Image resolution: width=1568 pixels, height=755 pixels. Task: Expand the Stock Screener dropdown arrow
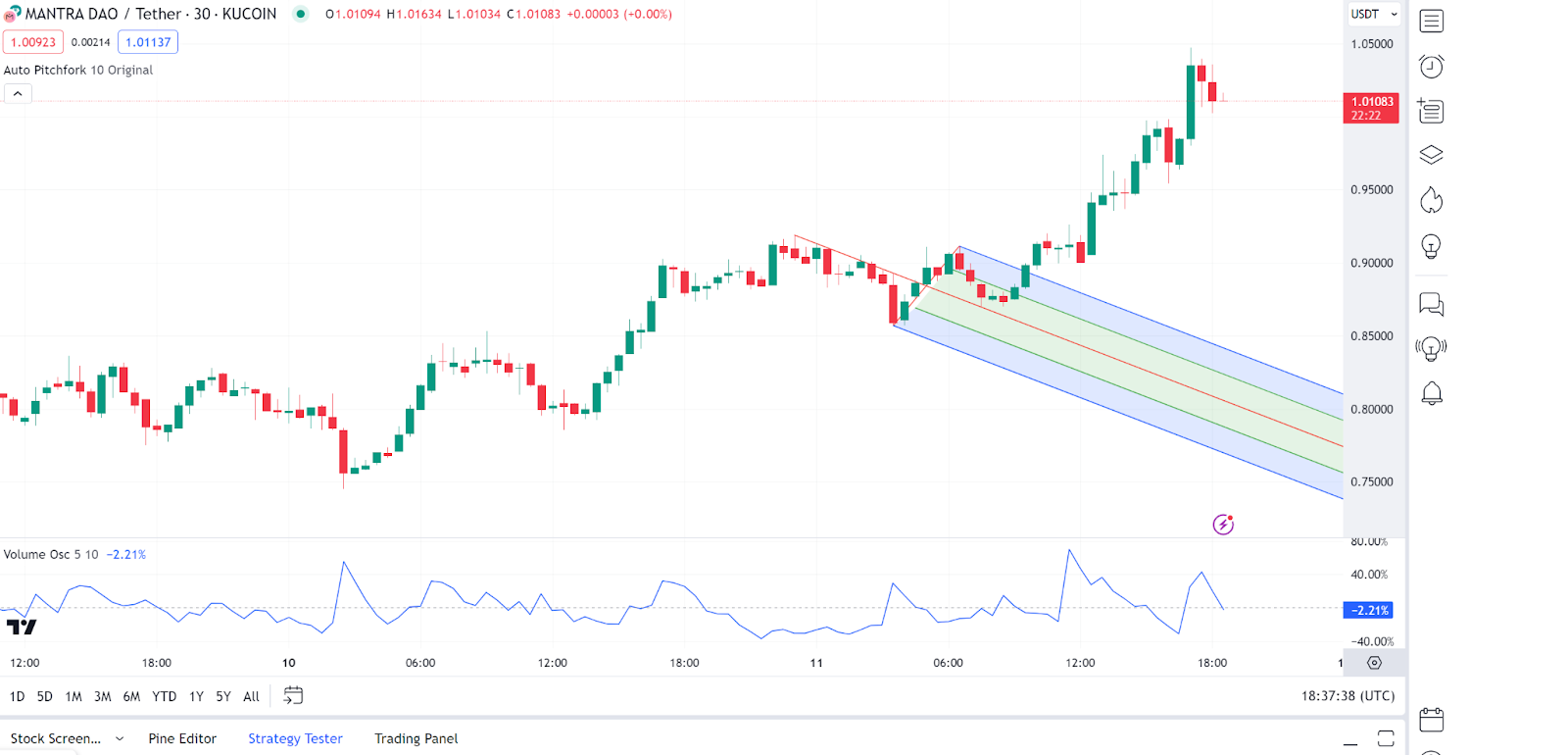pyautogui.click(x=120, y=738)
